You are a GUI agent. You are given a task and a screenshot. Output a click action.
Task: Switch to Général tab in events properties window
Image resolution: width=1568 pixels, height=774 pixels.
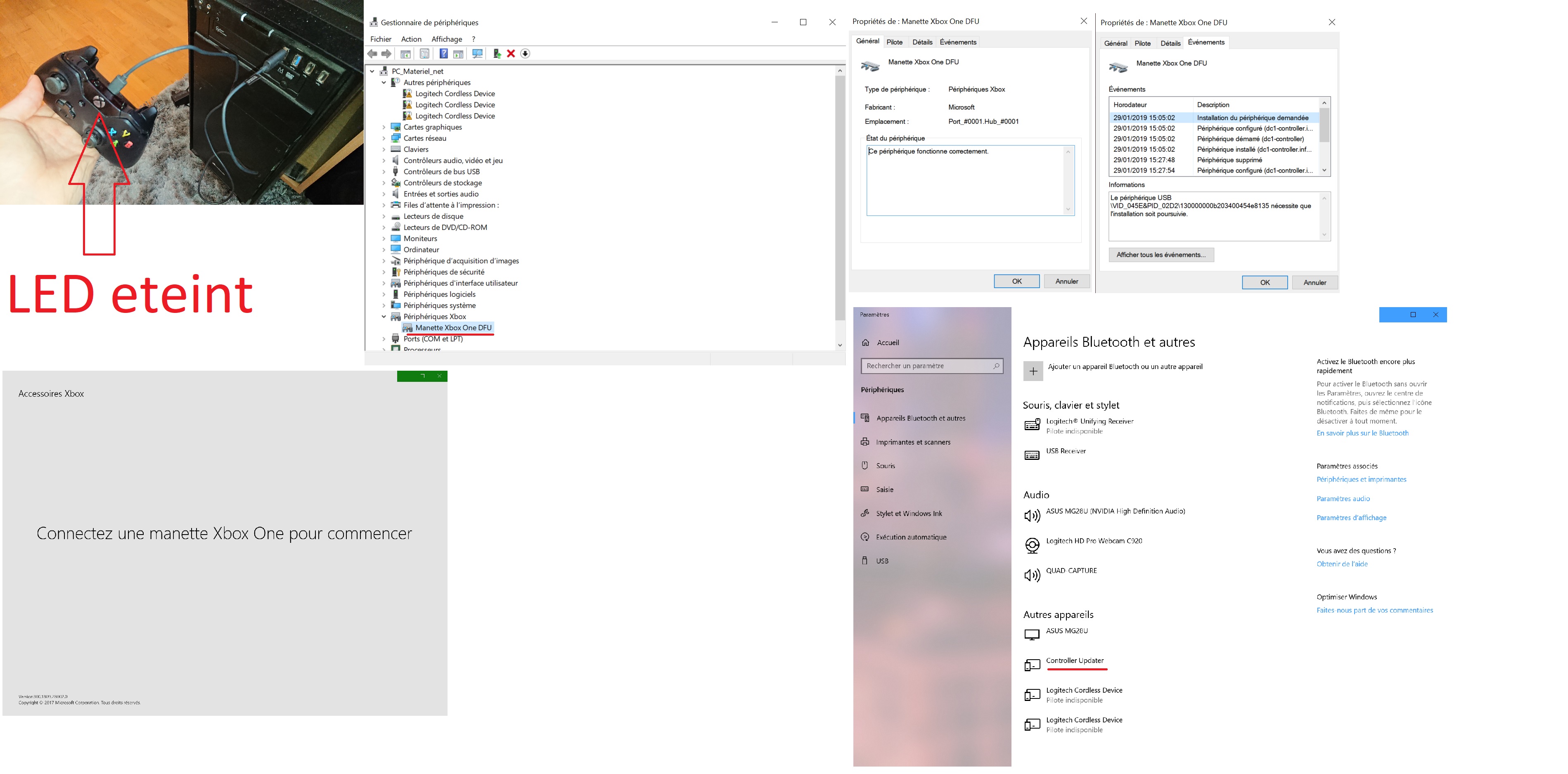[x=1115, y=43]
